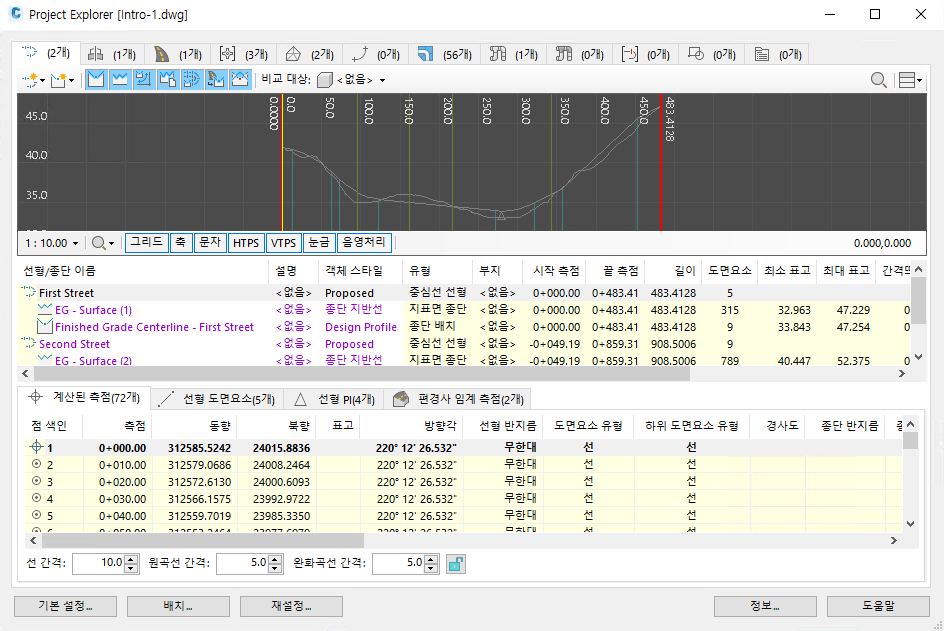Switch to the surfaces tab (2개)
This screenshot has height=631, width=944.
coord(310,54)
